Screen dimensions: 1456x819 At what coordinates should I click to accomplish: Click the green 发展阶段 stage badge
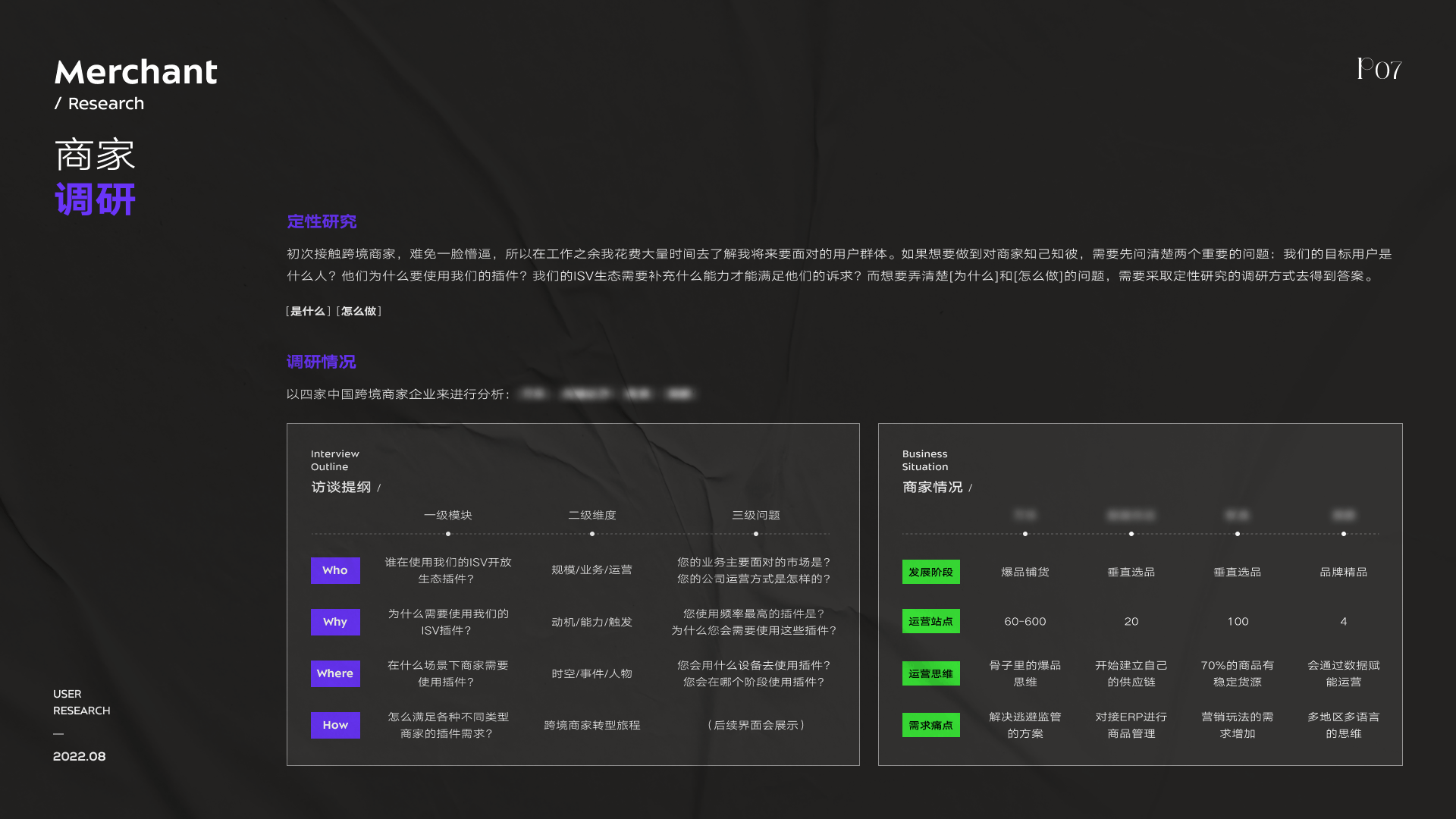[x=930, y=572]
